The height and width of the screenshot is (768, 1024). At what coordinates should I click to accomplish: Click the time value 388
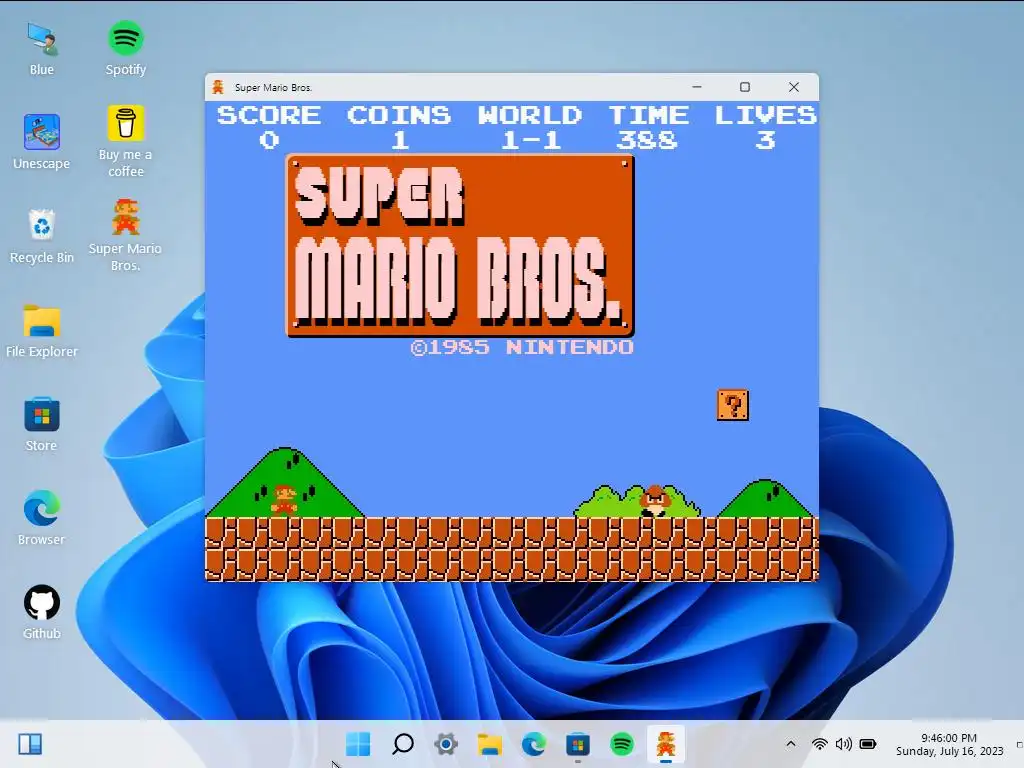click(647, 140)
